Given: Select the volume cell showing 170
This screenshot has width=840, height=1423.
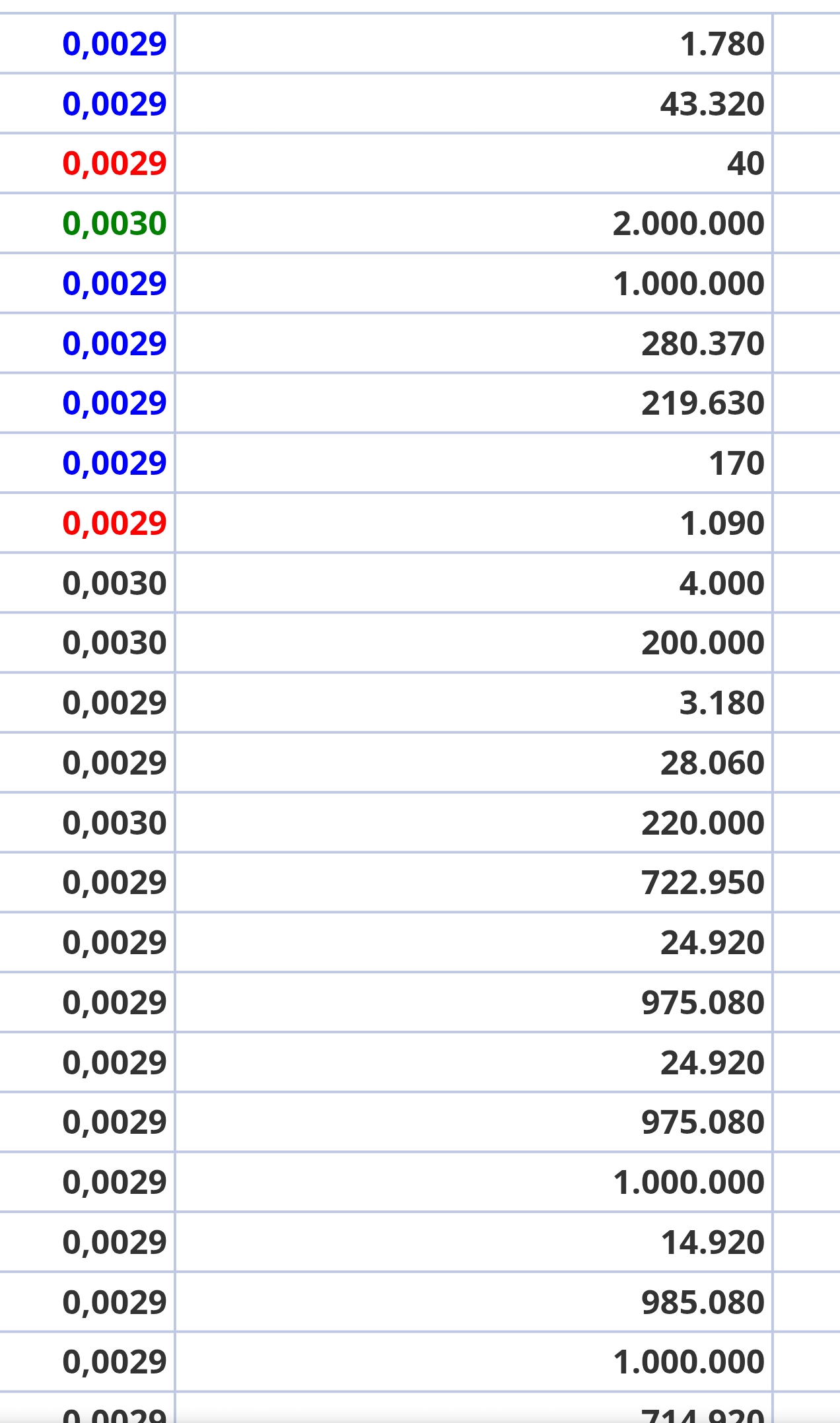Looking at the screenshot, I should (737, 463).
